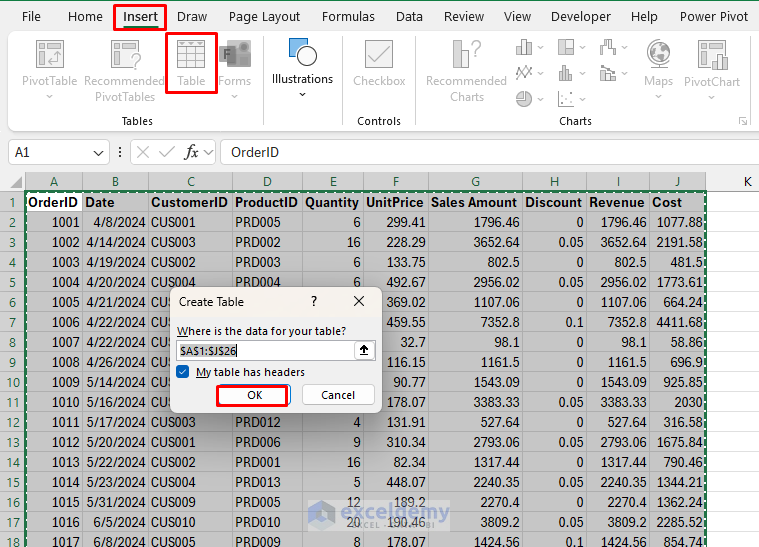Open the column chart dropdown arrow
Viewport: 759px width, 547px height.
pos(540,47)
